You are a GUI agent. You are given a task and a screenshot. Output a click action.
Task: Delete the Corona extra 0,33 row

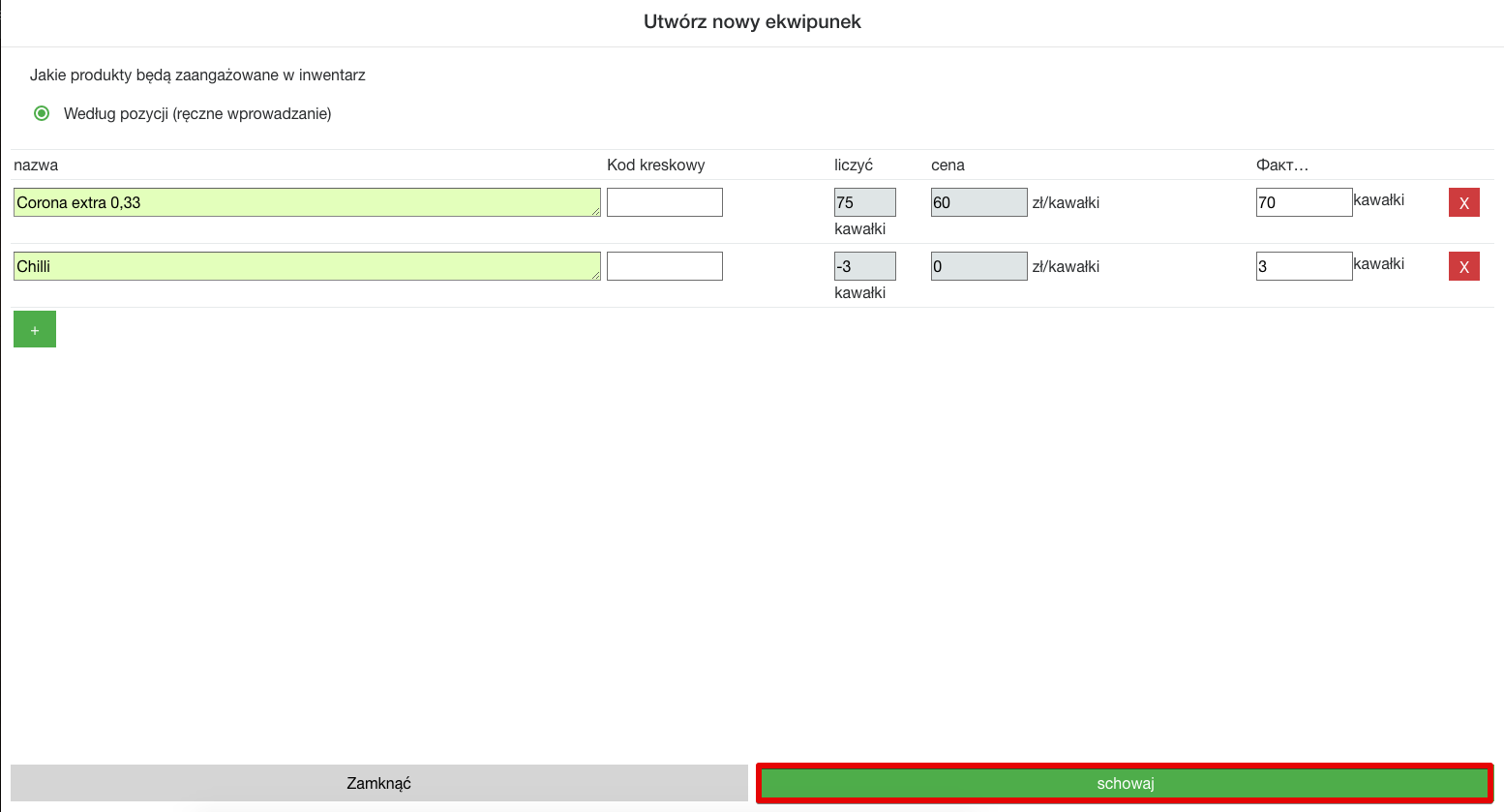click(x=1463, y=202)
